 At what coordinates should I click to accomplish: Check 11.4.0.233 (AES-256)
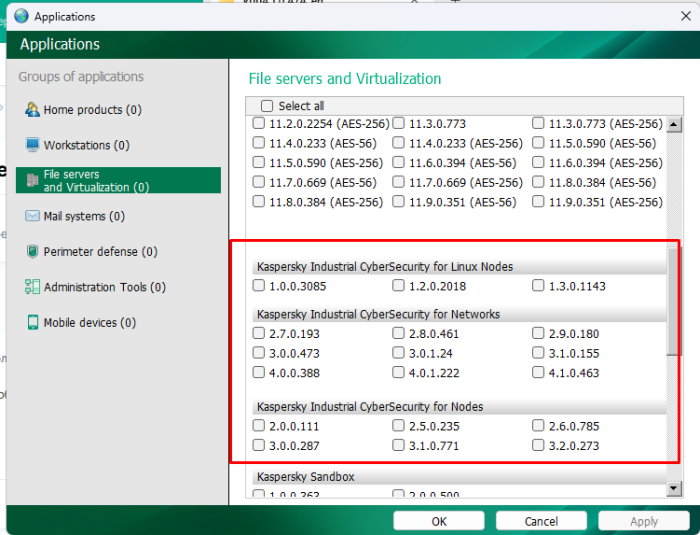(x=398, y=143)
